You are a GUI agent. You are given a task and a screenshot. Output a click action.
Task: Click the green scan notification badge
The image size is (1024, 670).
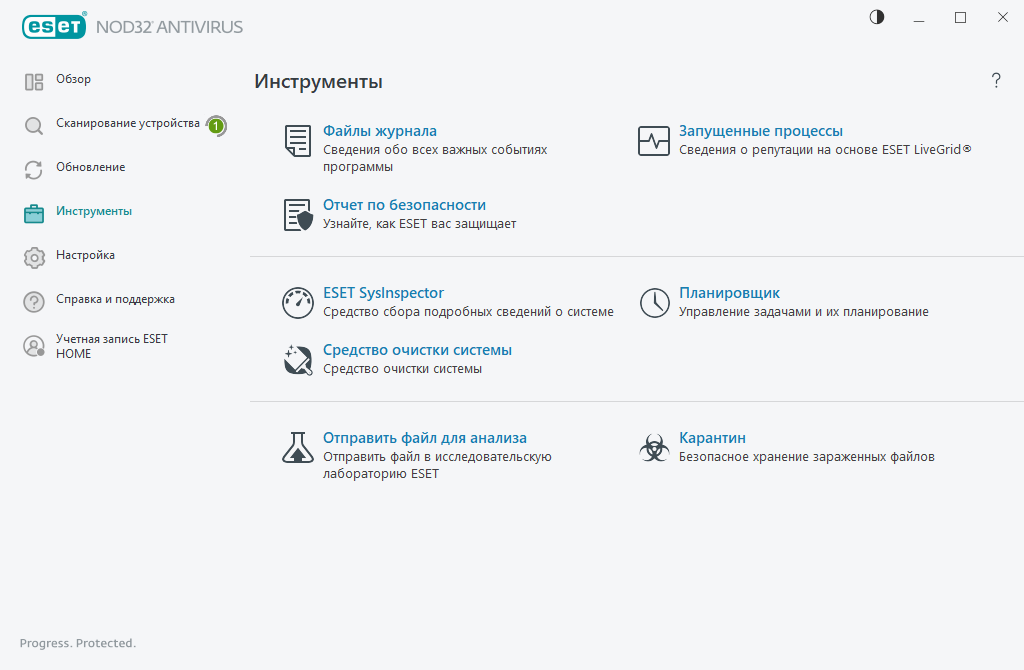coord(216,125)
